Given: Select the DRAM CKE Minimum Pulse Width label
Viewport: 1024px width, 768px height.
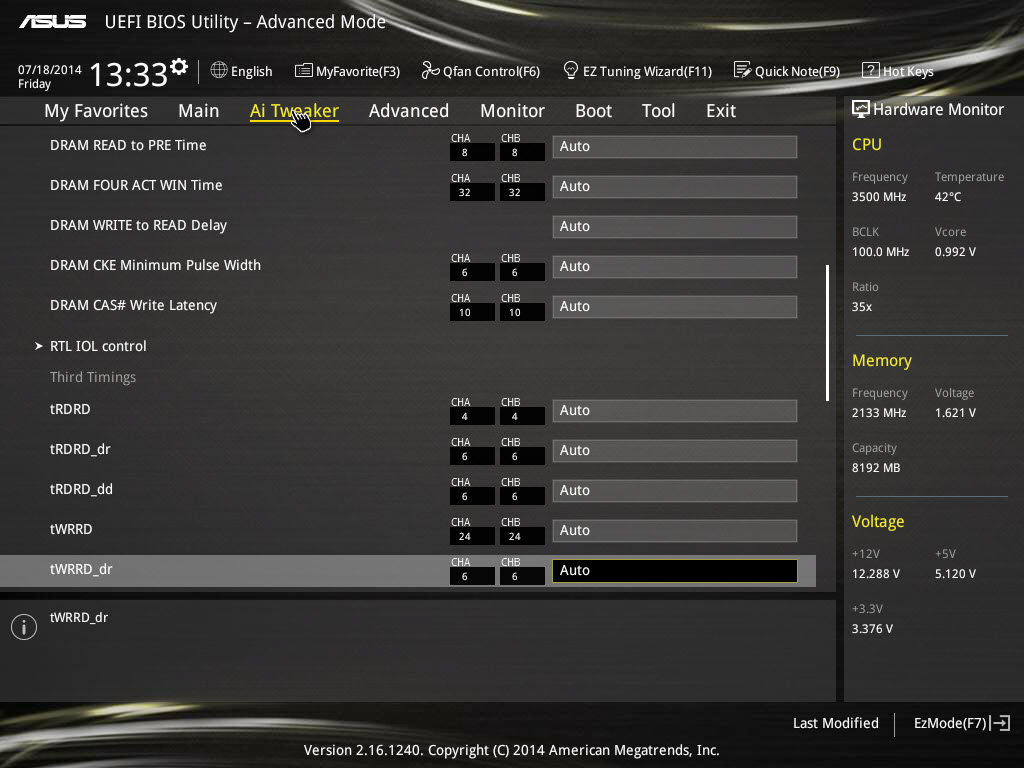Looking at the screenshot, I should [x=155, y=265].
